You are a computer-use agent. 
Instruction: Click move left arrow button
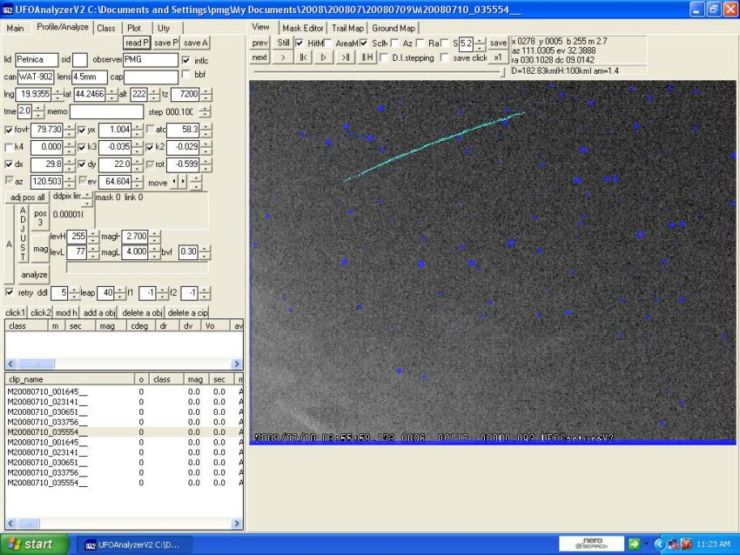pos(173,181)
